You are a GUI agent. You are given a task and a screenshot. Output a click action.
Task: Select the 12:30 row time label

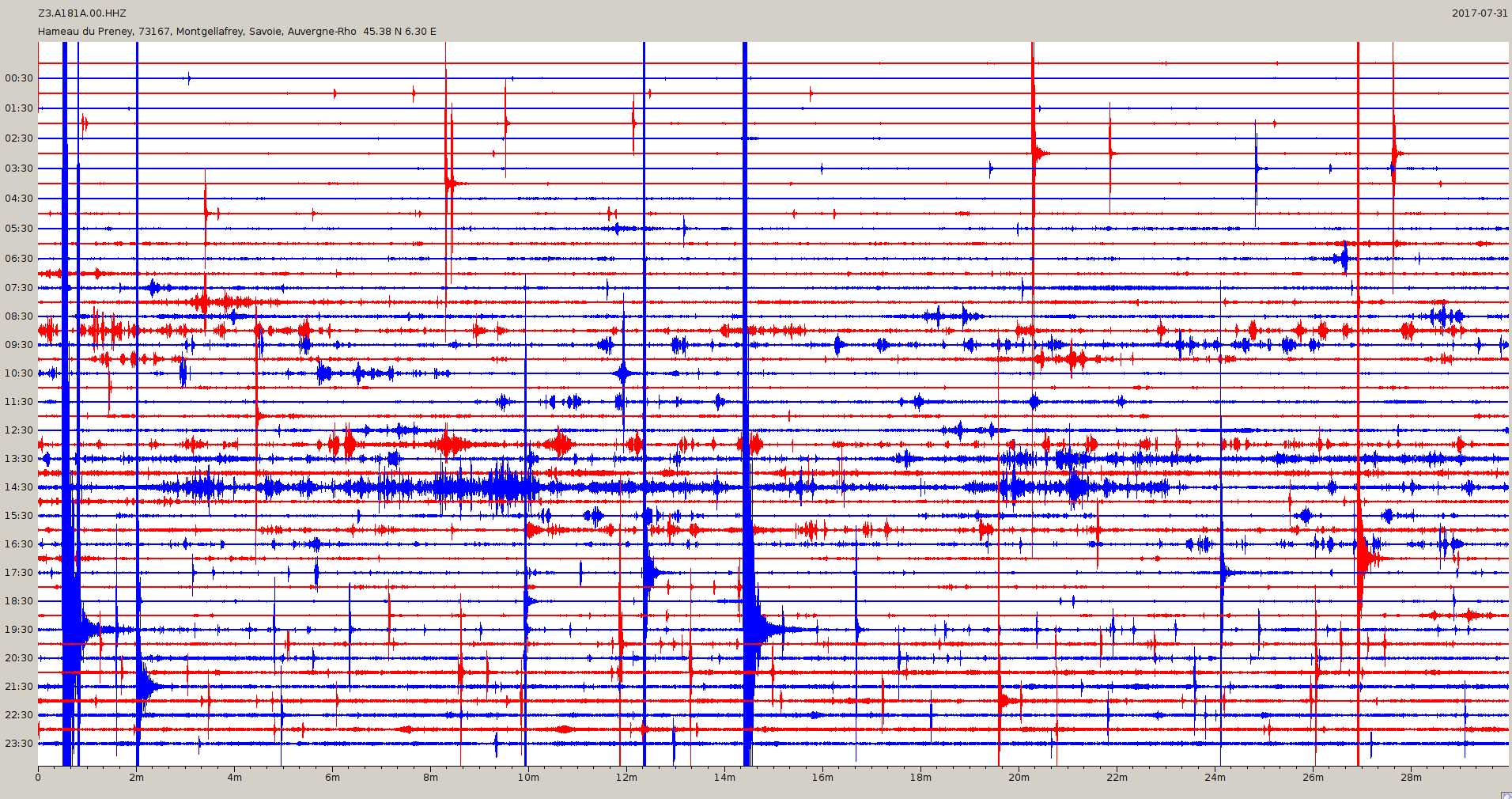19,430
